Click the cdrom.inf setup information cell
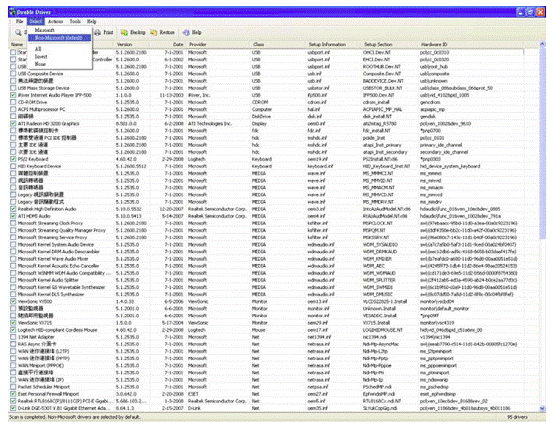This screenshot has width=554, height=427. click(317, 102)
